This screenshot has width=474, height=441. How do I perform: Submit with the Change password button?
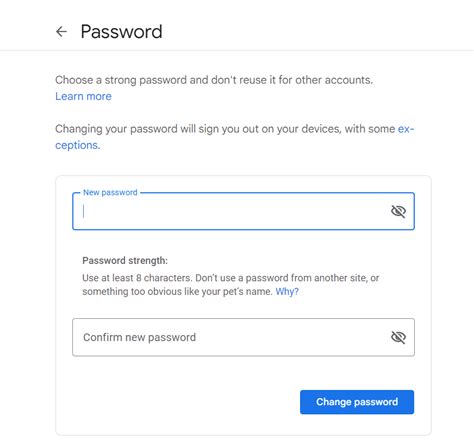(357, 402)
